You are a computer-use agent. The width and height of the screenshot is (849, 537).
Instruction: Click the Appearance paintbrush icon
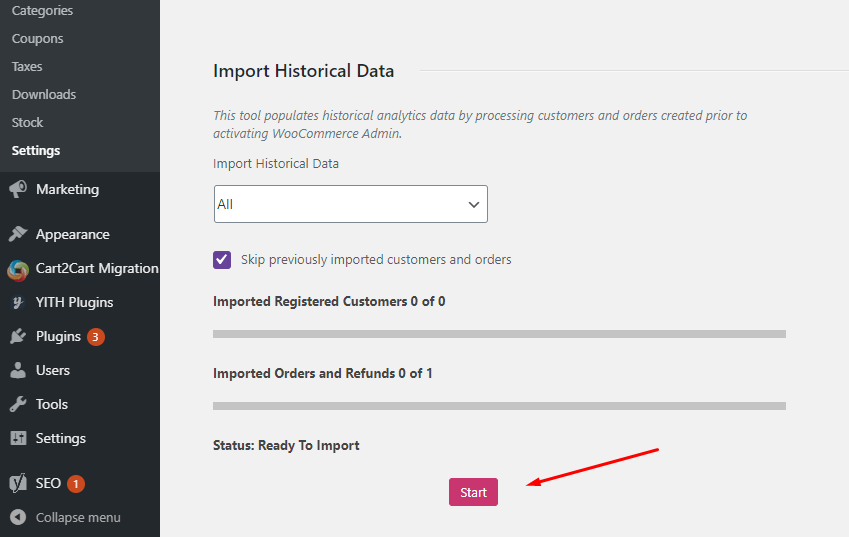[18, 234]
